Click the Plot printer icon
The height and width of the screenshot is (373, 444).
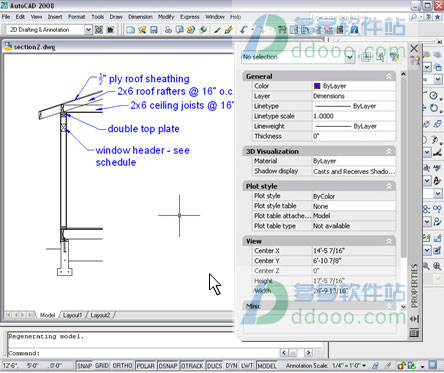tap(168, 30)
